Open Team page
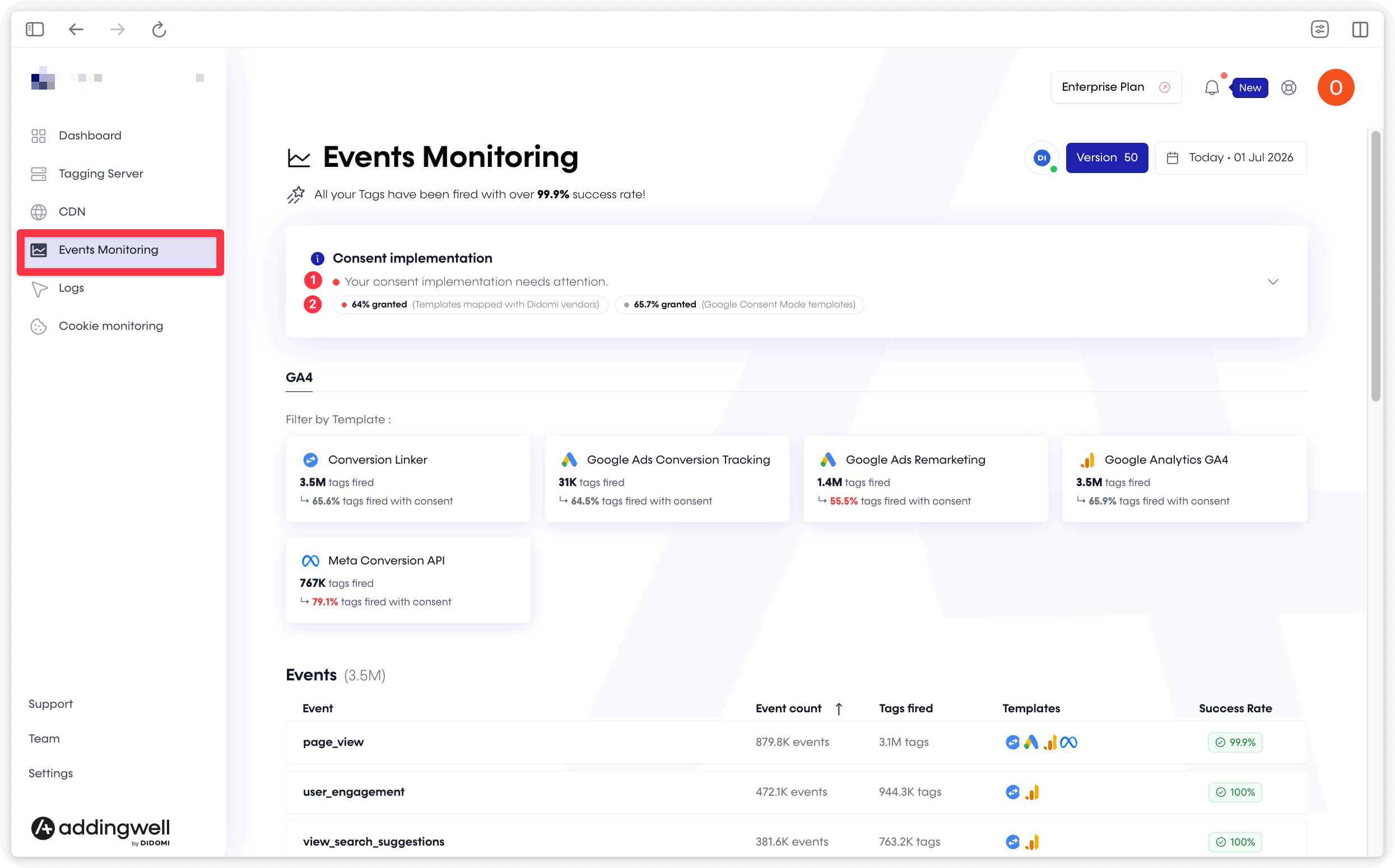The image size is (1395, 868). coord(44,738)
